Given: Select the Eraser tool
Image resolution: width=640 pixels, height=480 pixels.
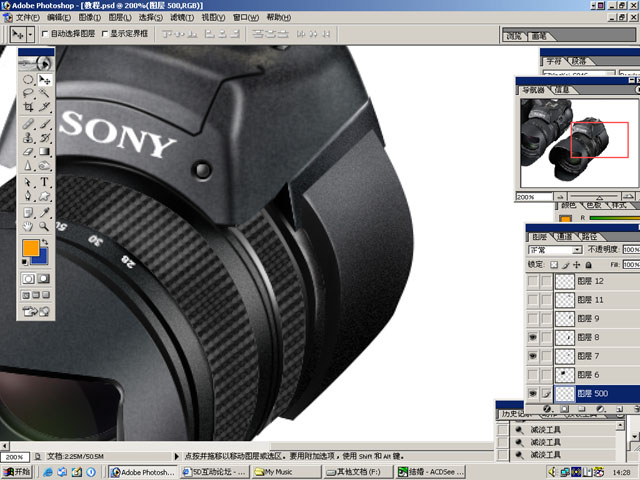Looking at the screenshot, I should point(28,151).
